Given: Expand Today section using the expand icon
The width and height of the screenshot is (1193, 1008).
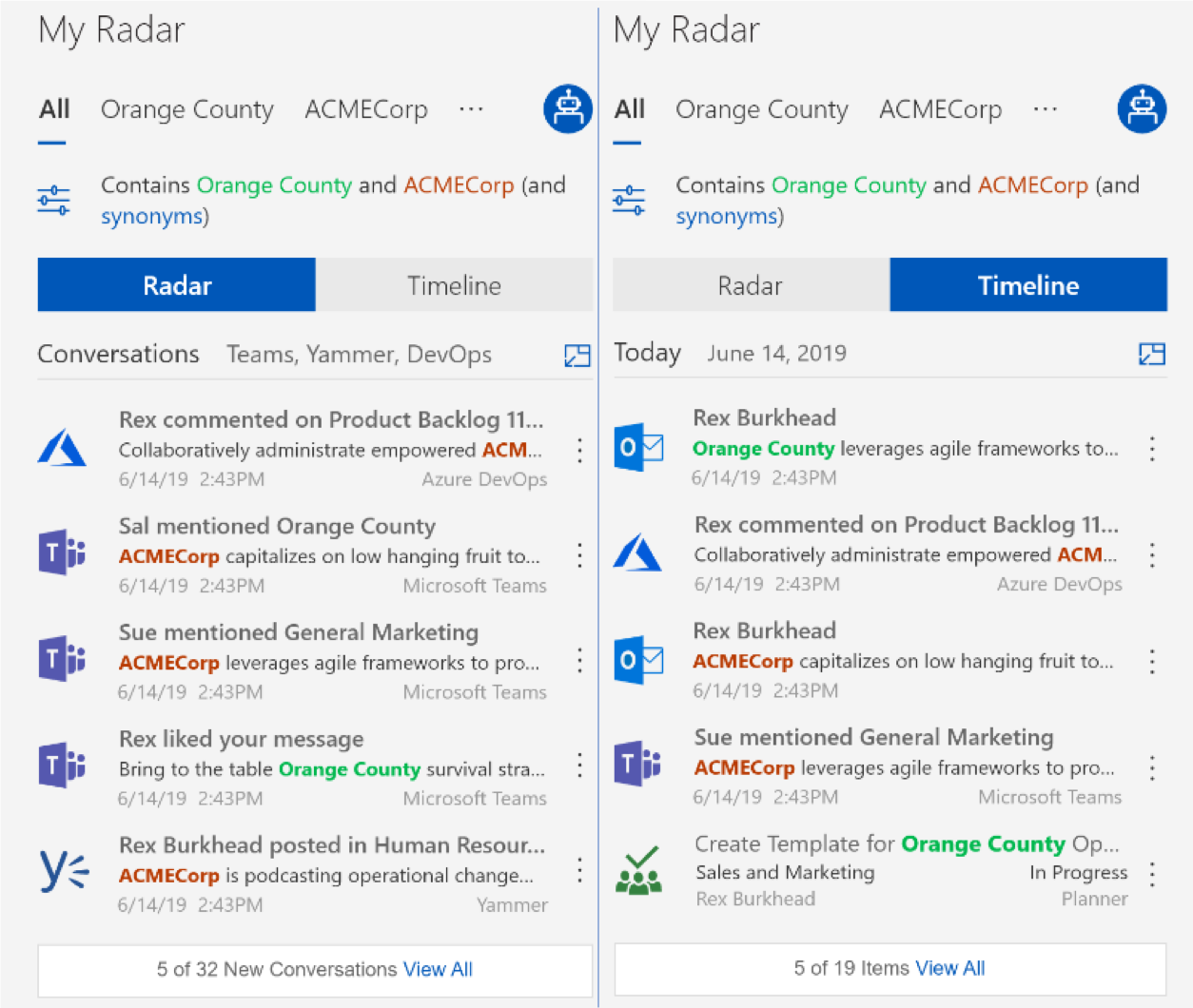Looking at the screenshot, I should (x=1151, y=355).
